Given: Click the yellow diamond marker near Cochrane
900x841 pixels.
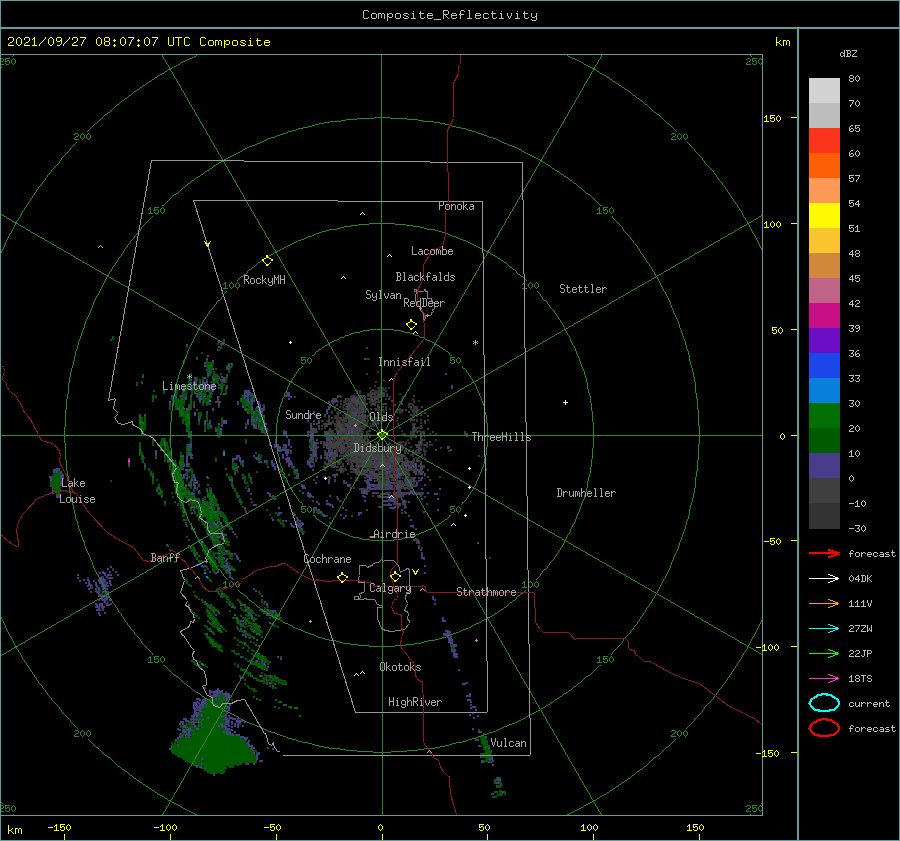Looking at the screenshot, I should pyautogui.click(x=343, y=577).
